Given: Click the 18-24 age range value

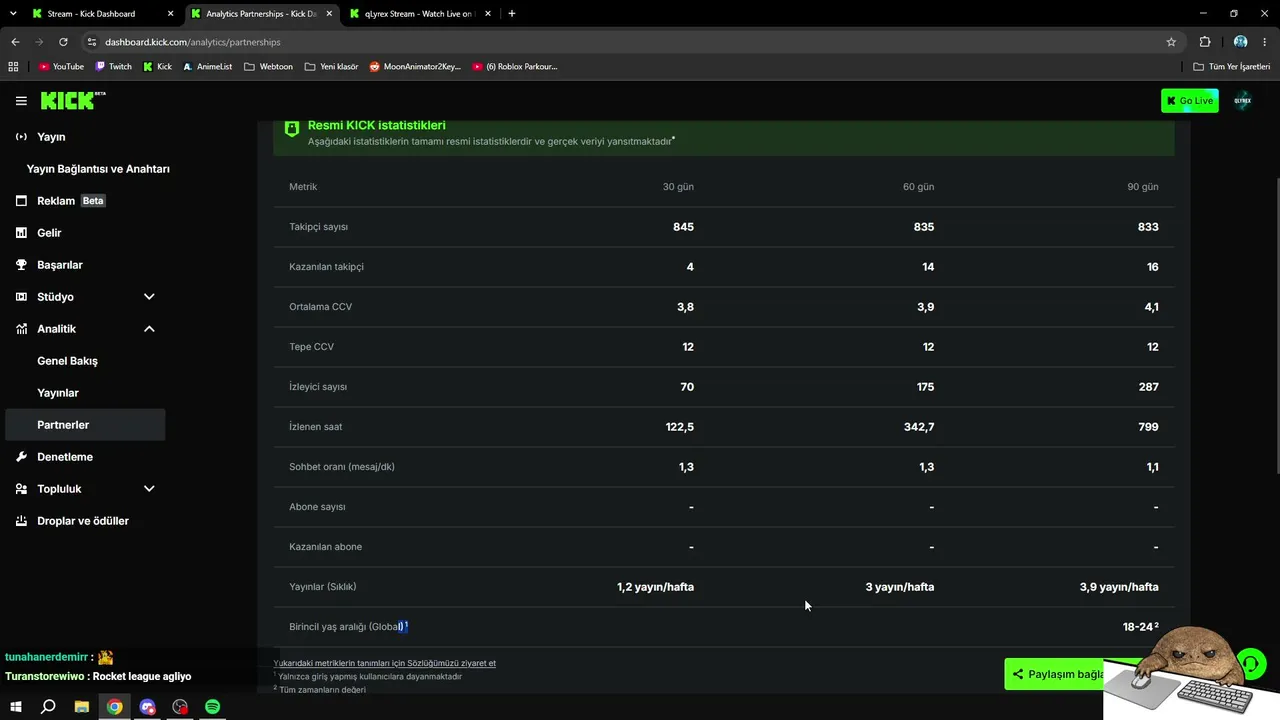Looking at the screenshot, I should [1140, 627].
